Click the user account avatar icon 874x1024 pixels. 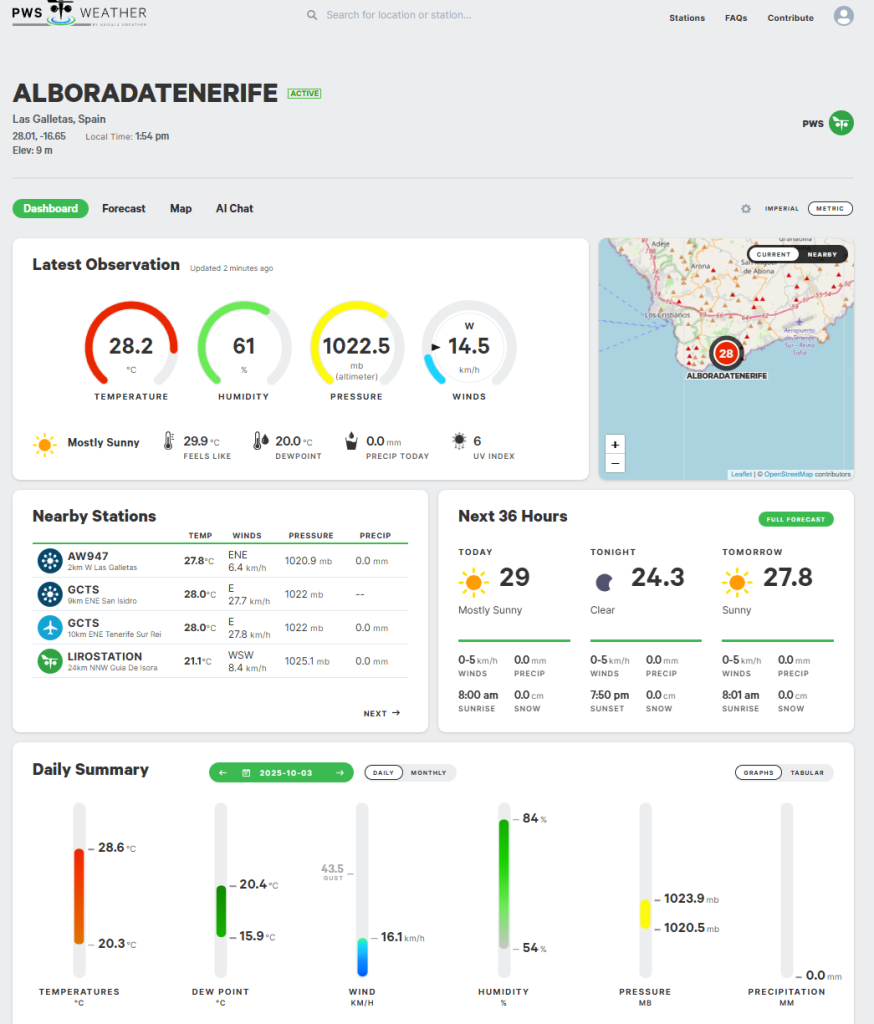pyautogui.click(x=843, y=16)
